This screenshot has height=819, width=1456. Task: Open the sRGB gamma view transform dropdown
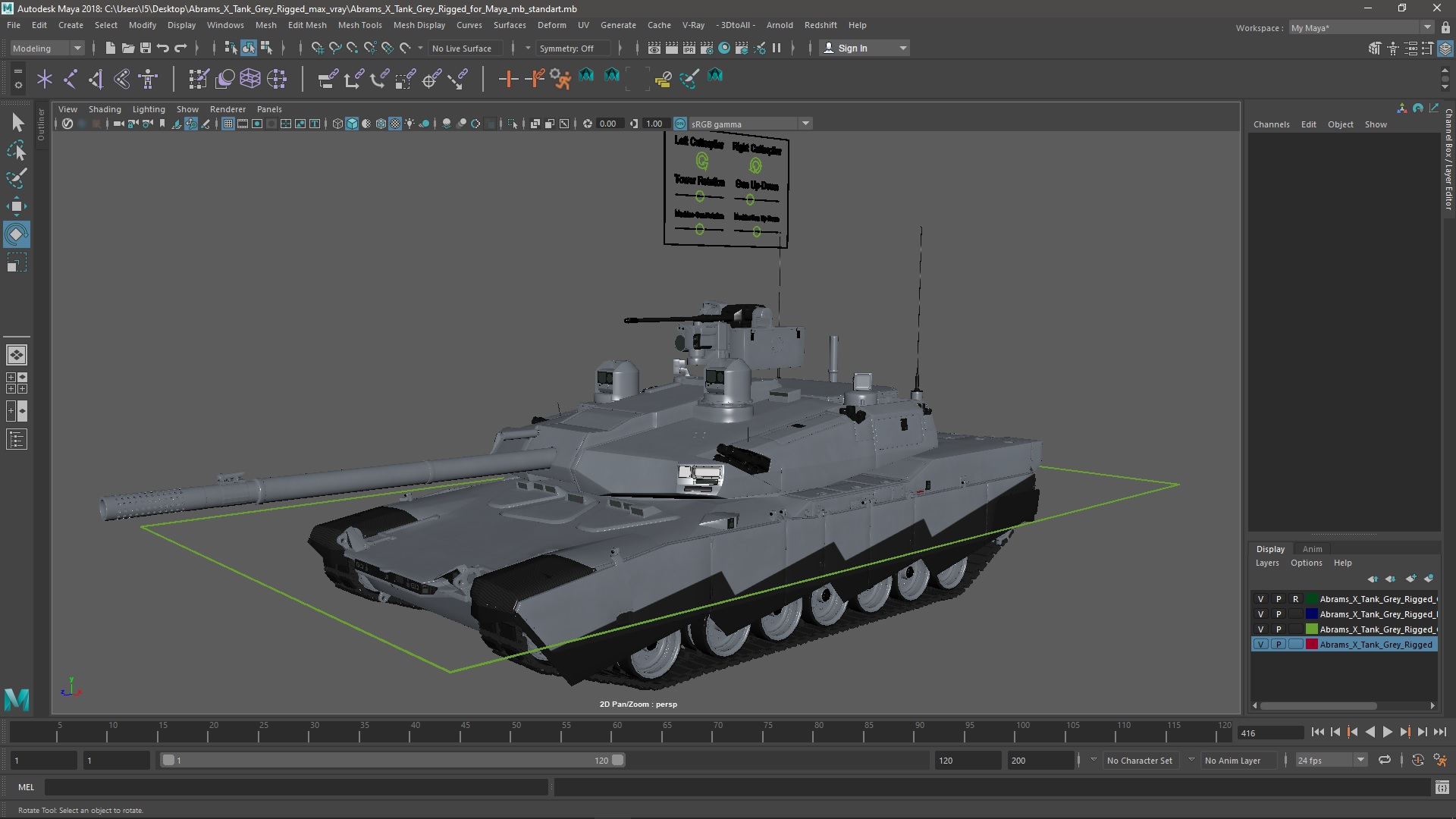(805, 124)
